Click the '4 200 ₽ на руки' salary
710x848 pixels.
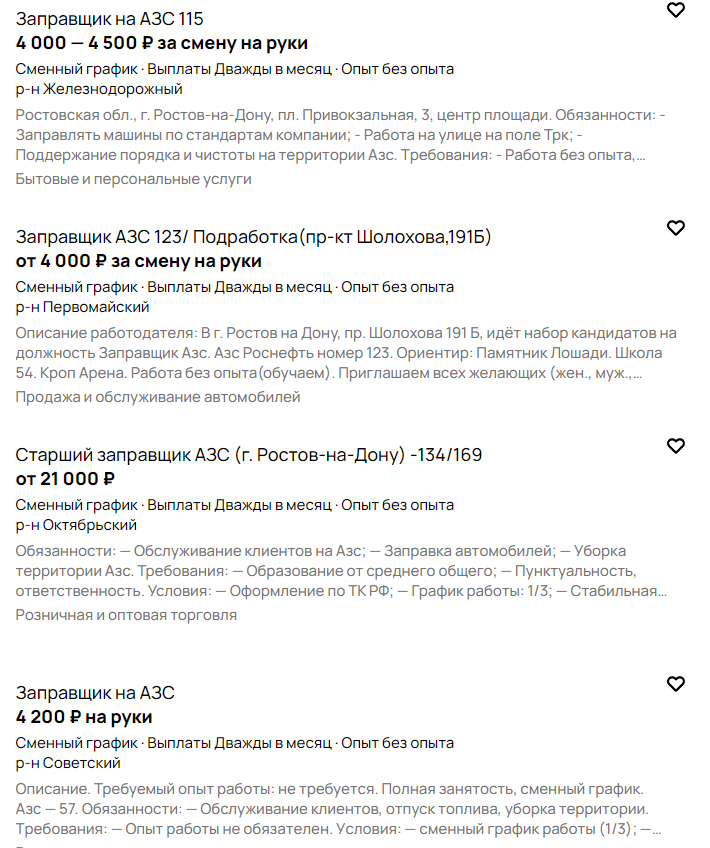coord(84,717)
